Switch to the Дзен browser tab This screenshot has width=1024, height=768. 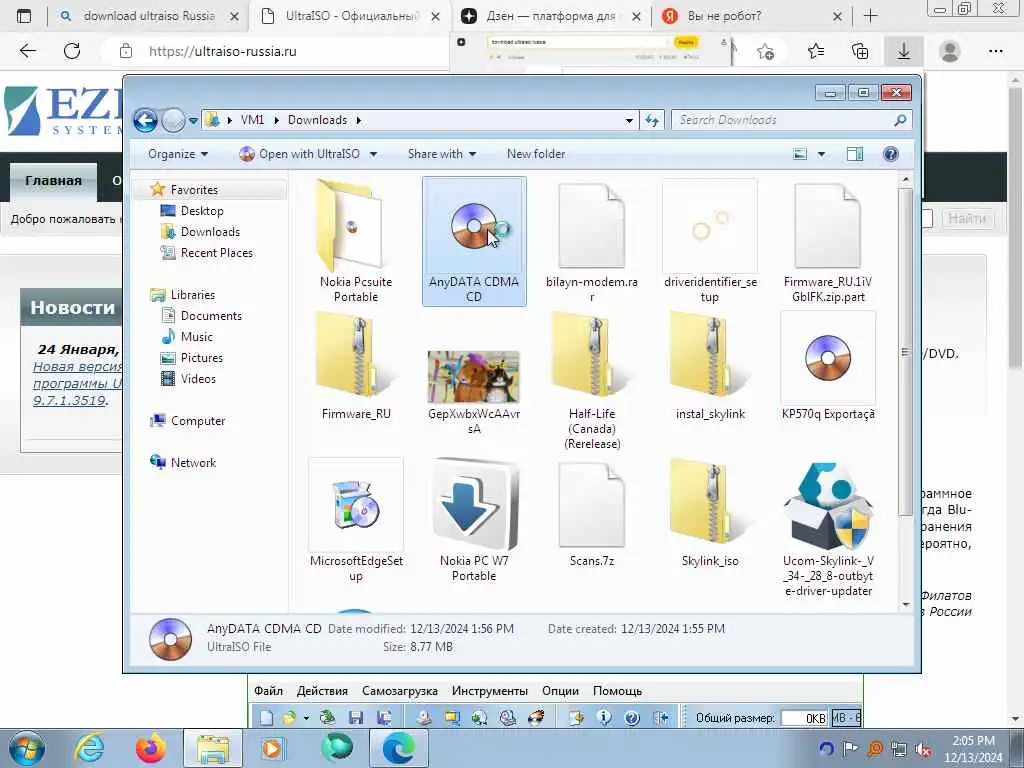coord(551,16)
